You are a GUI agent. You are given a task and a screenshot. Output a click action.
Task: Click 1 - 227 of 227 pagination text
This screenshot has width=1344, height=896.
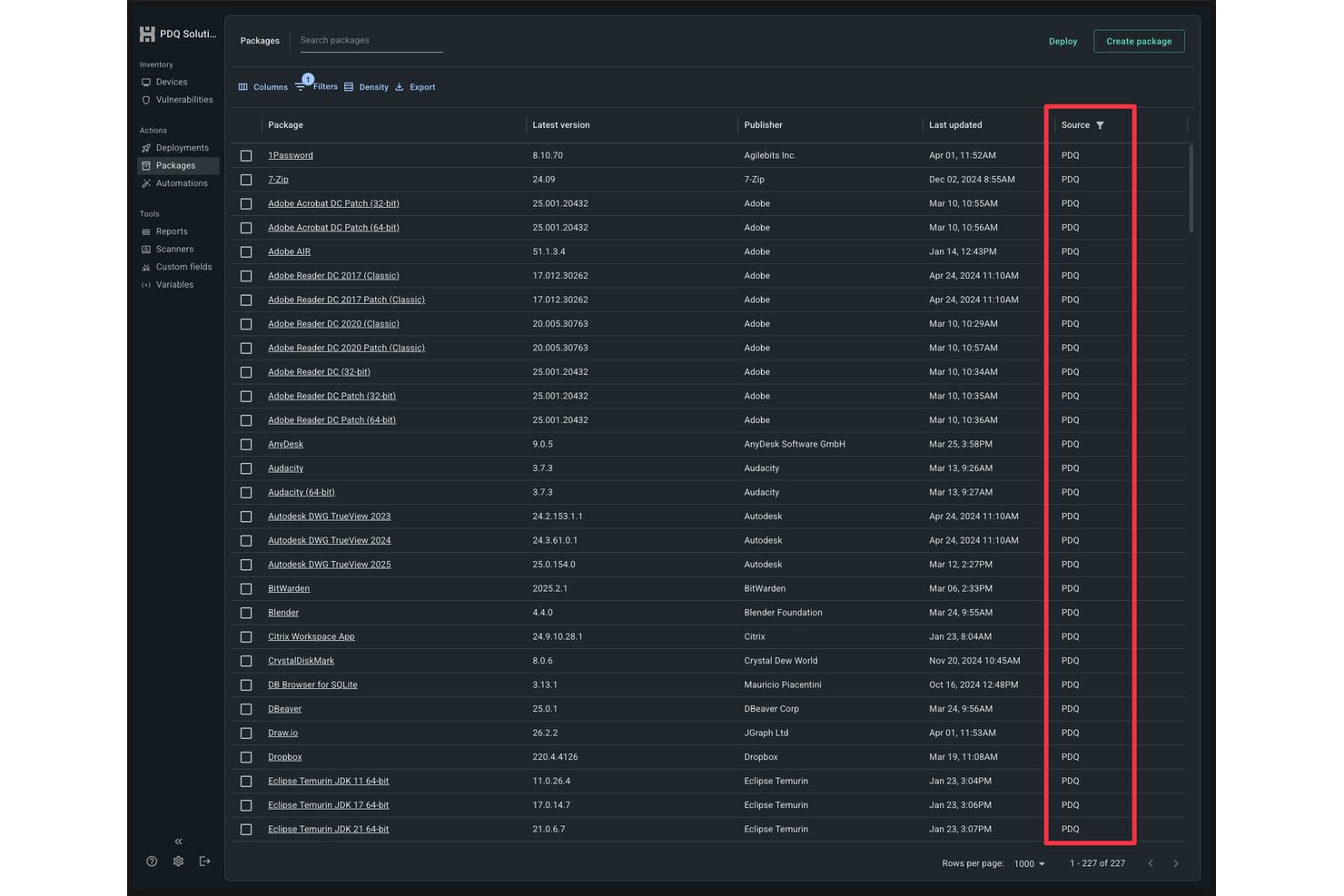(x=1097, y=863)
